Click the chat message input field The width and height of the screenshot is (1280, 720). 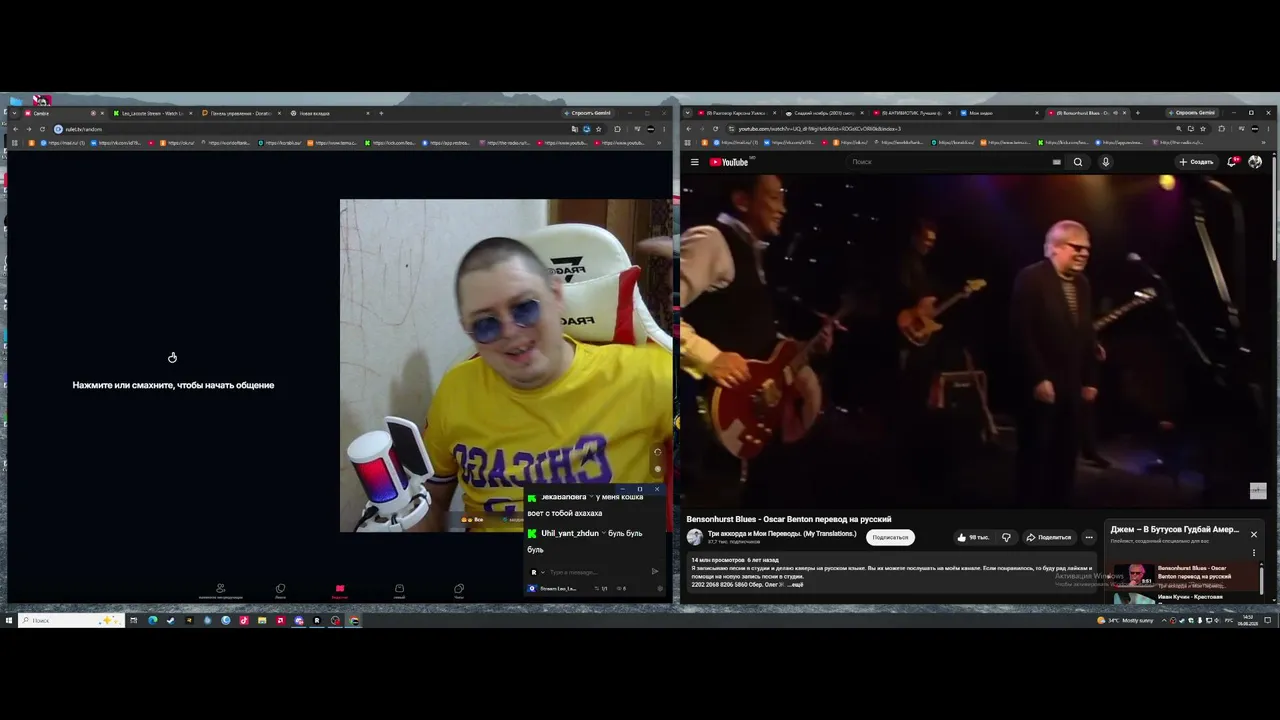point(598,572)
